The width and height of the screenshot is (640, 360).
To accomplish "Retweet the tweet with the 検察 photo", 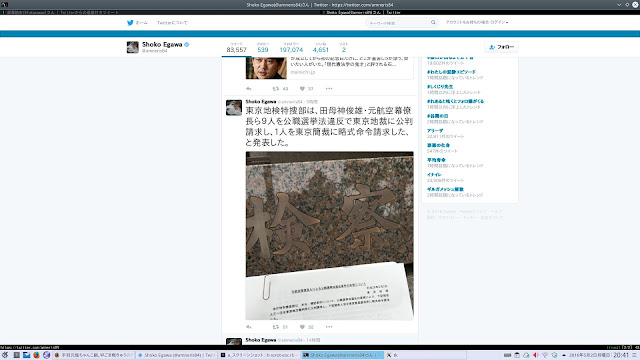I will 276,327.
